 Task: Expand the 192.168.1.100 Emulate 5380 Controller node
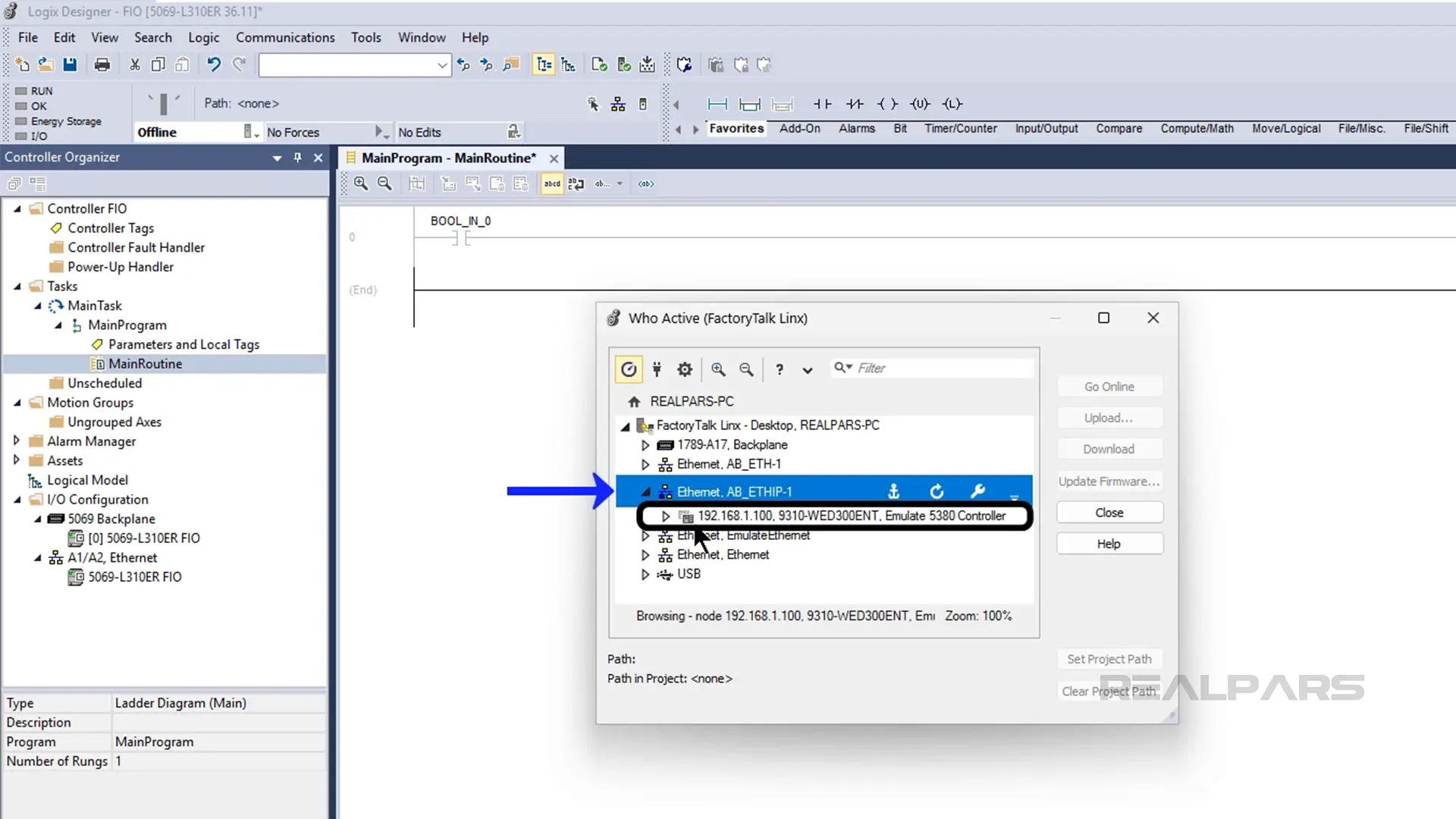pyautogui.click(x=666, y=516)
